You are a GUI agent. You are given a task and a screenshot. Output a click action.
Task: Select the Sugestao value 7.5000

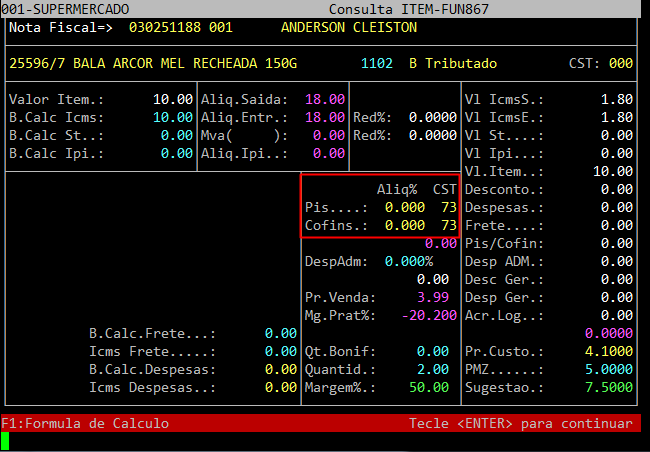pyautogui.click(x=608, y=387)
